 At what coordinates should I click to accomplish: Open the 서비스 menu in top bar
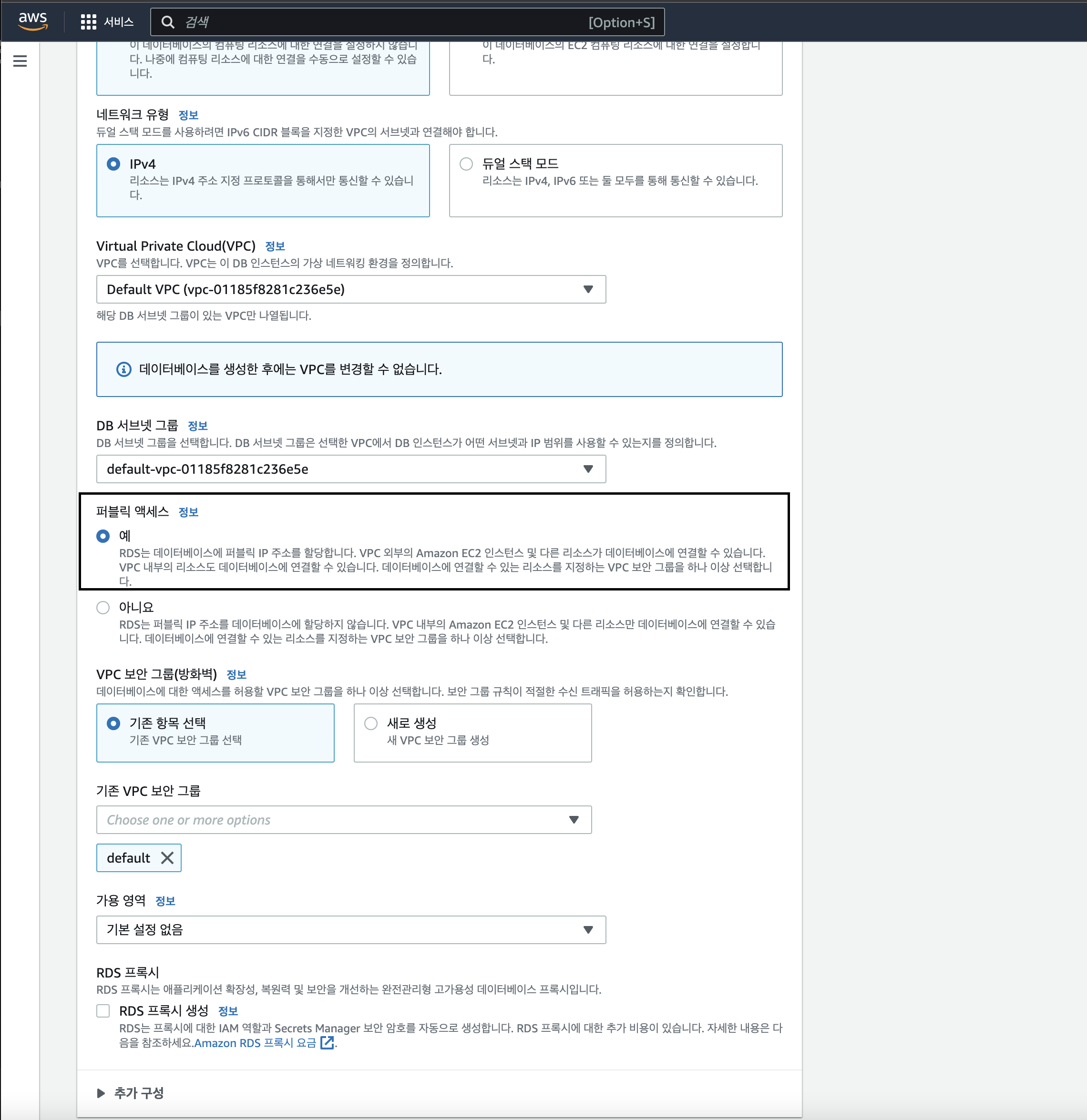pyautogui.click(x=119, y=22)
